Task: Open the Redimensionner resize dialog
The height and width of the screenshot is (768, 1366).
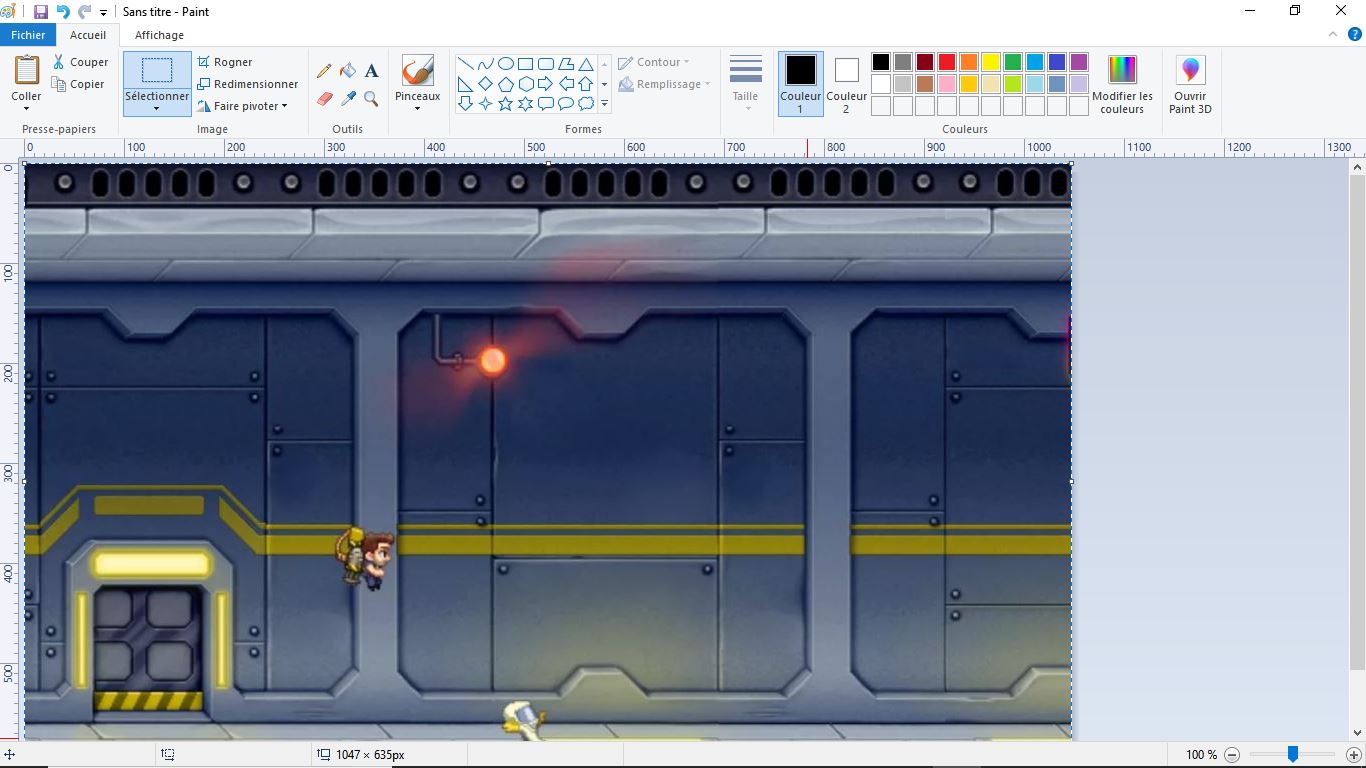Action: 248,84
